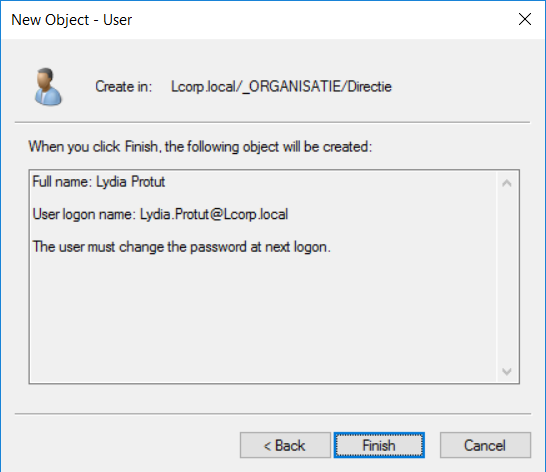Click Finish to create the user
This screenshot has height=472, width=546.
click(x=379, y=445)
